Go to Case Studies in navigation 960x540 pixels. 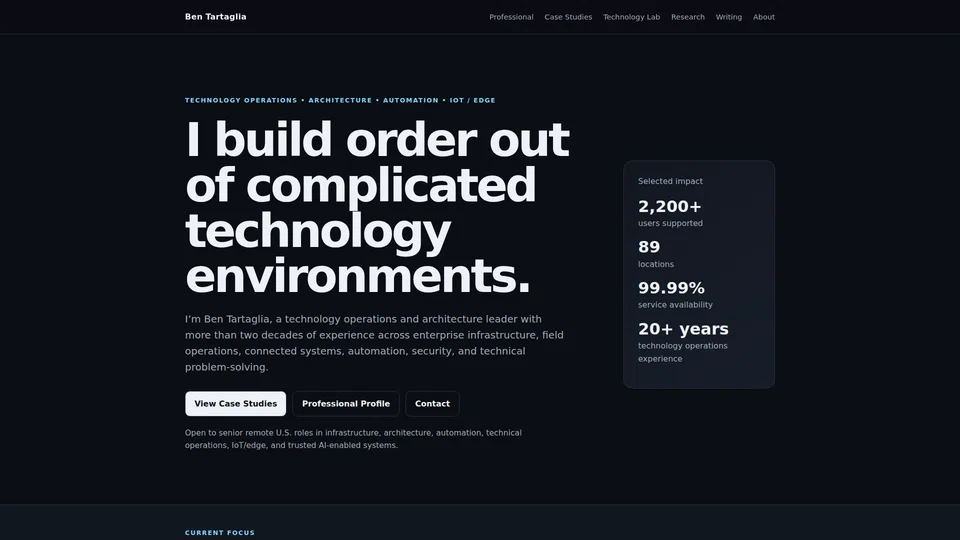pos(568,17)
